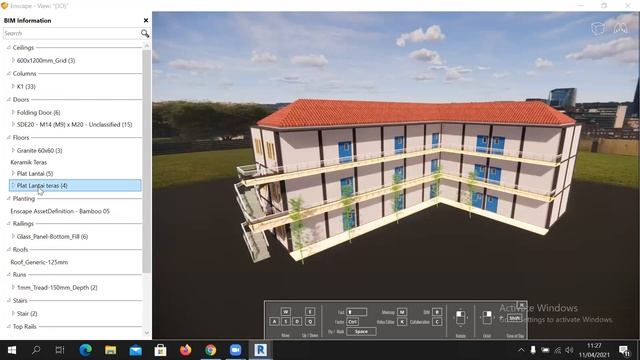
Task: Expand the Folding Door (6) item
Action: (x=13, y=112)
